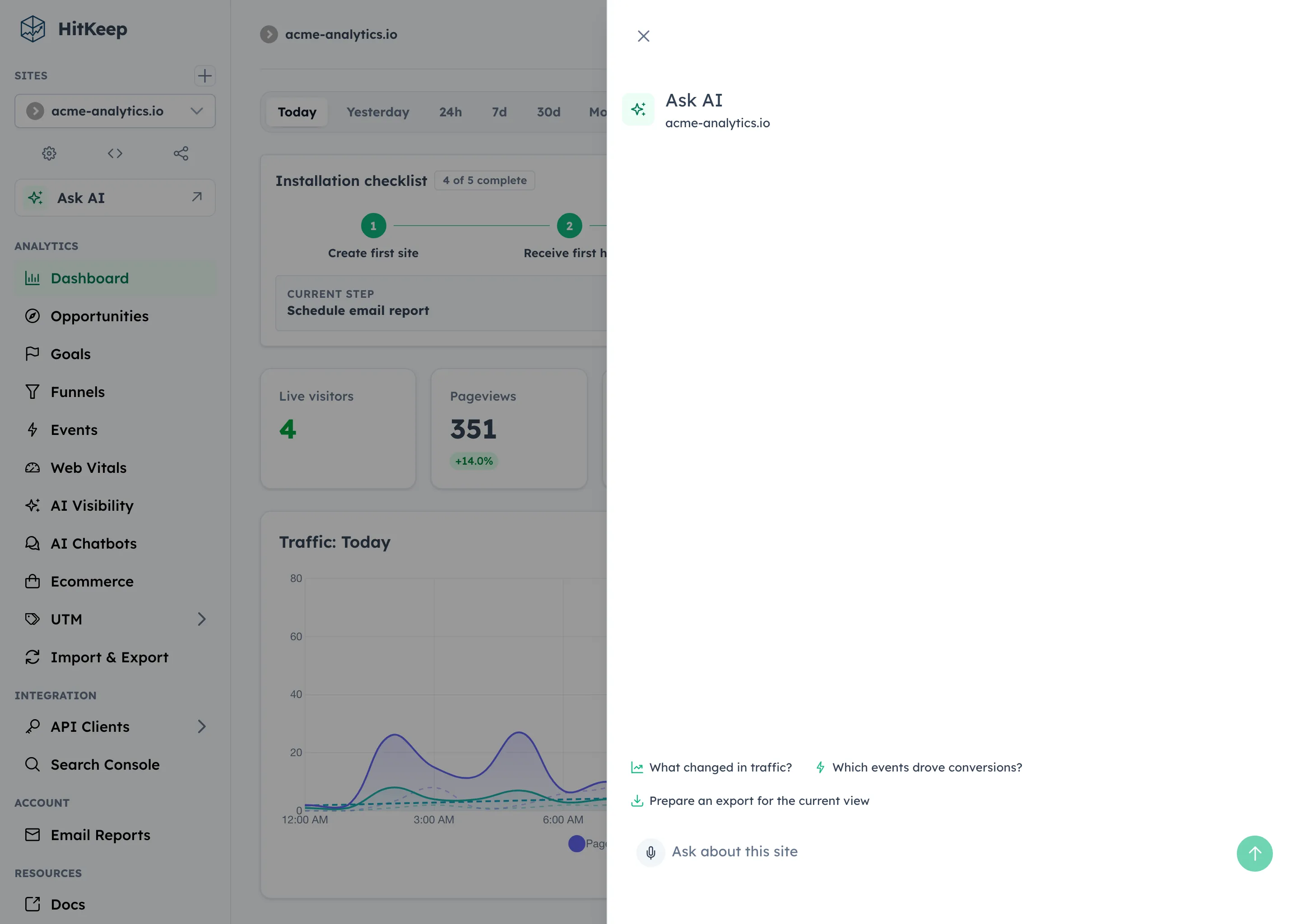Open the tracking code snippet icon
This screenshot has width=1300, height=924.
115,153
